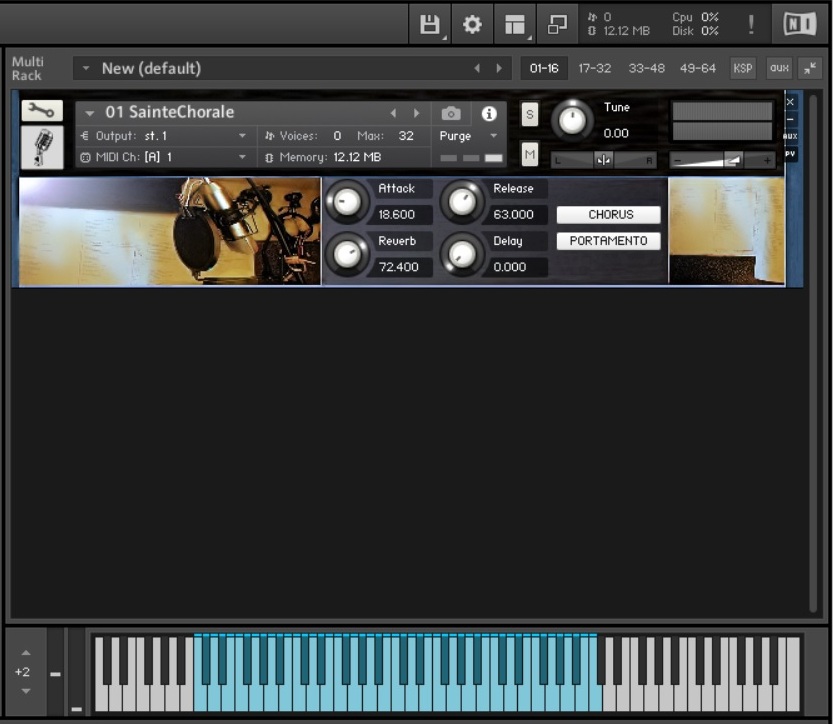This screenshot has height=724, width=833.
Task: Click the Max voices value 32
Action: 406,136
